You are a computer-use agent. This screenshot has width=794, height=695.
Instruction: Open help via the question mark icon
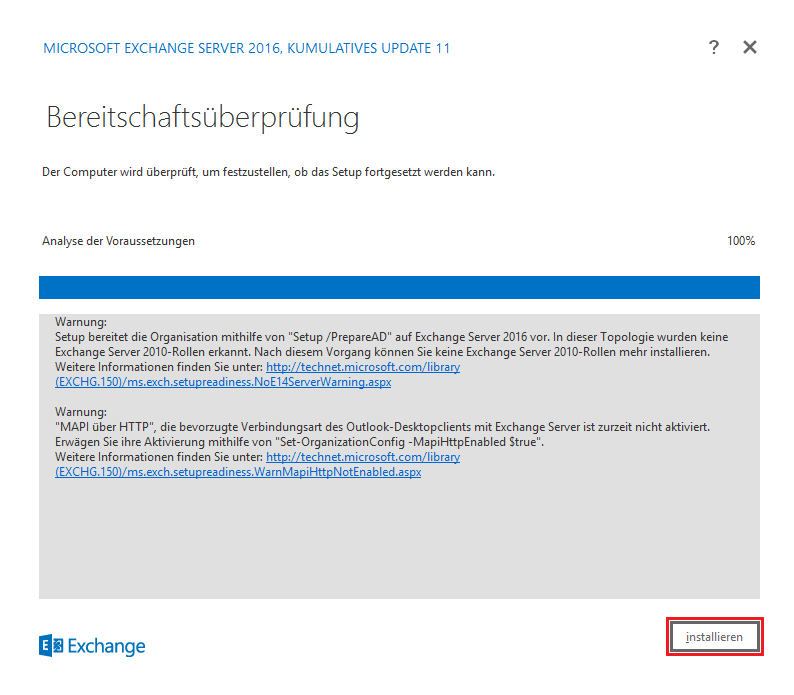tap(713, 47)
